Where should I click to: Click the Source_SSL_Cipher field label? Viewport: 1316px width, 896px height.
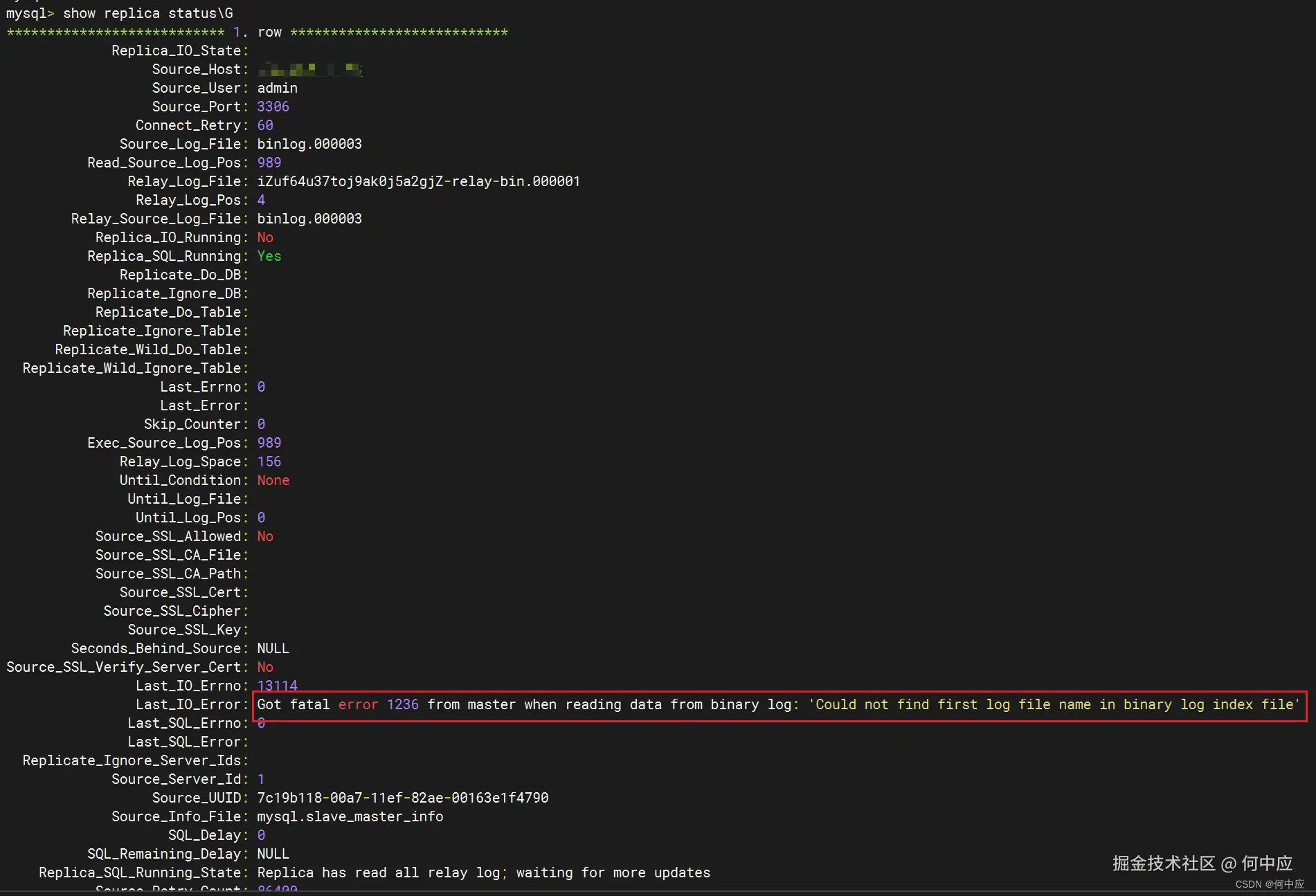[x=176, y=611]
